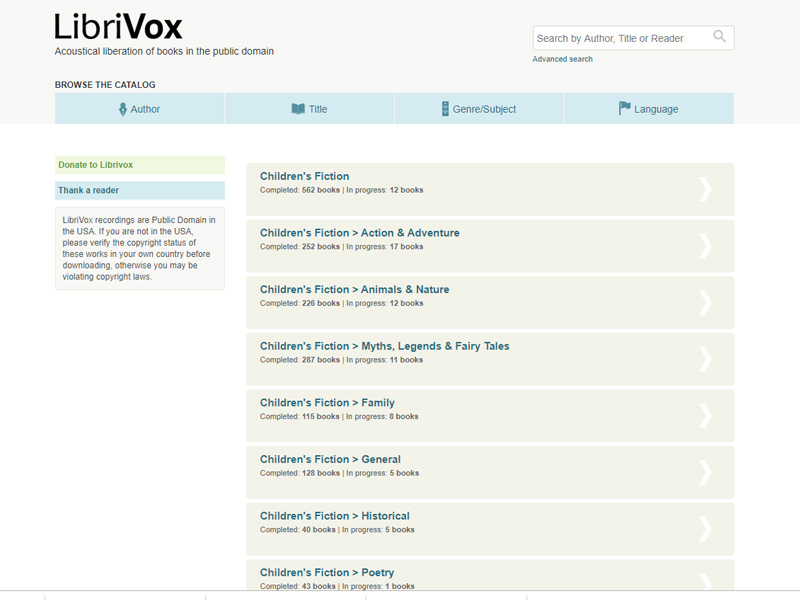
Task: Click the Genre/Subject cabinet icon
Action: coord(445,109)
